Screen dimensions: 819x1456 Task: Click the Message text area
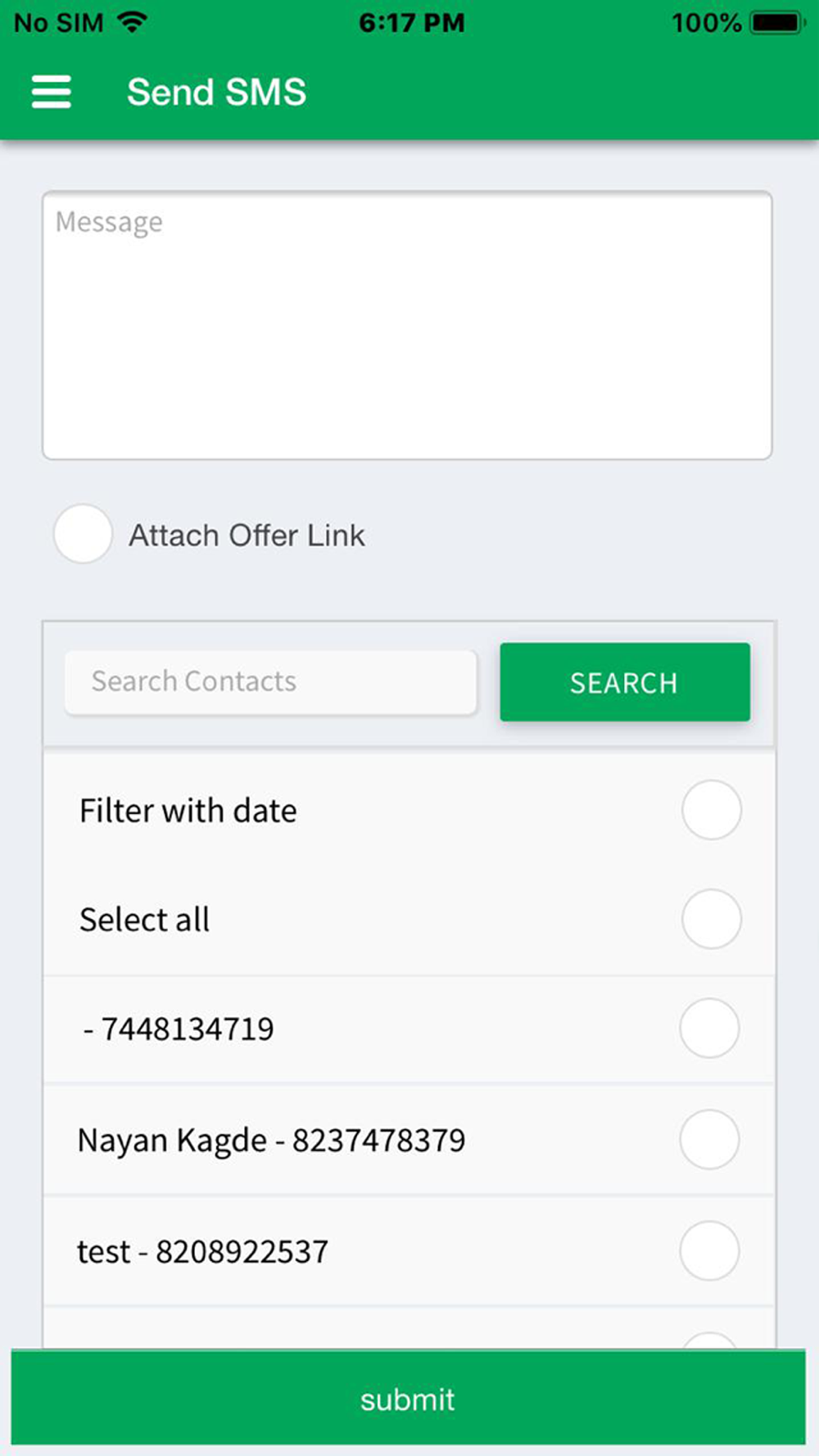coord(407,325)
